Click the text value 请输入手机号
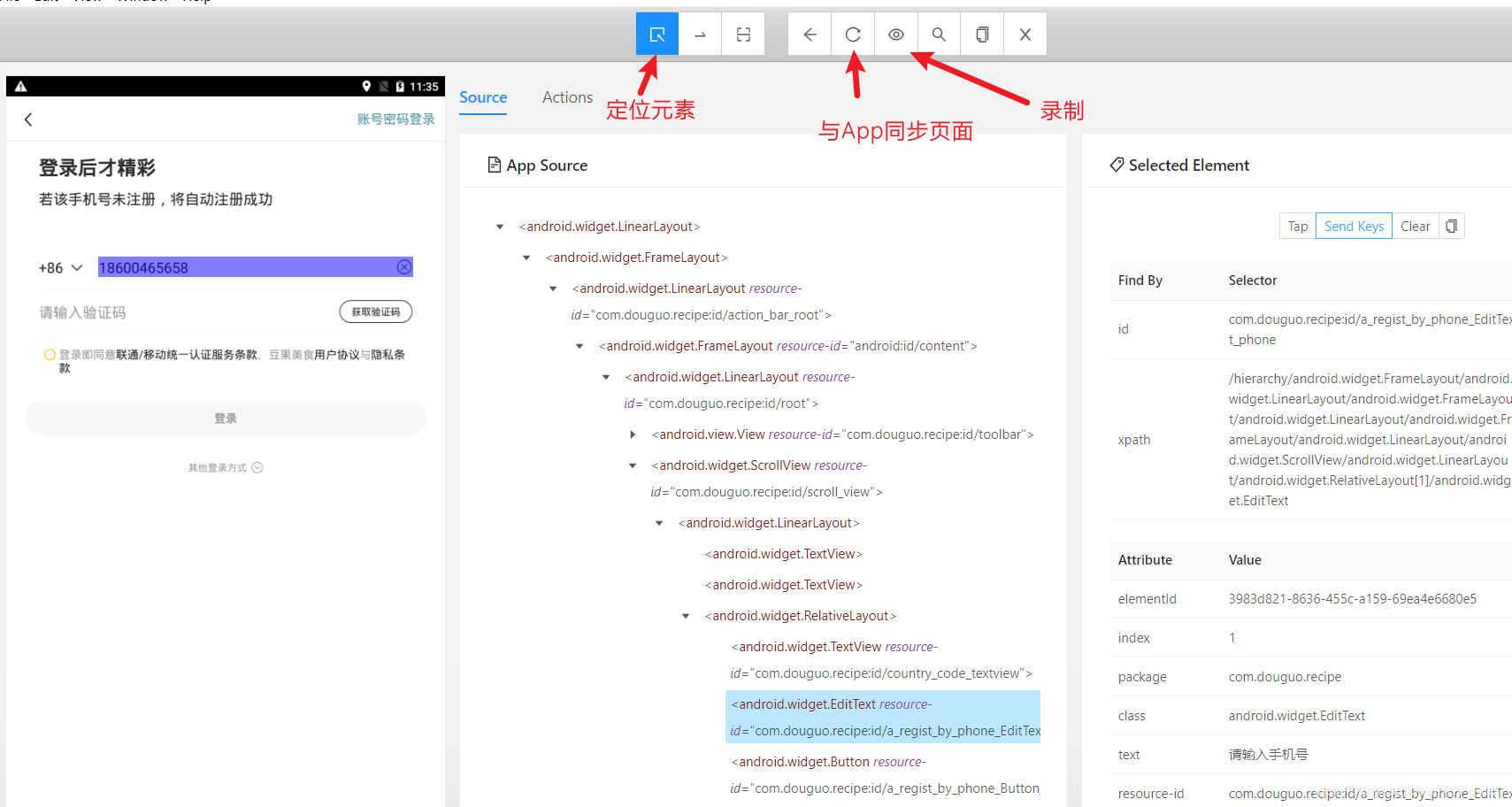The height and width of the screenshot is (807, 1512). coord(1268,755)
